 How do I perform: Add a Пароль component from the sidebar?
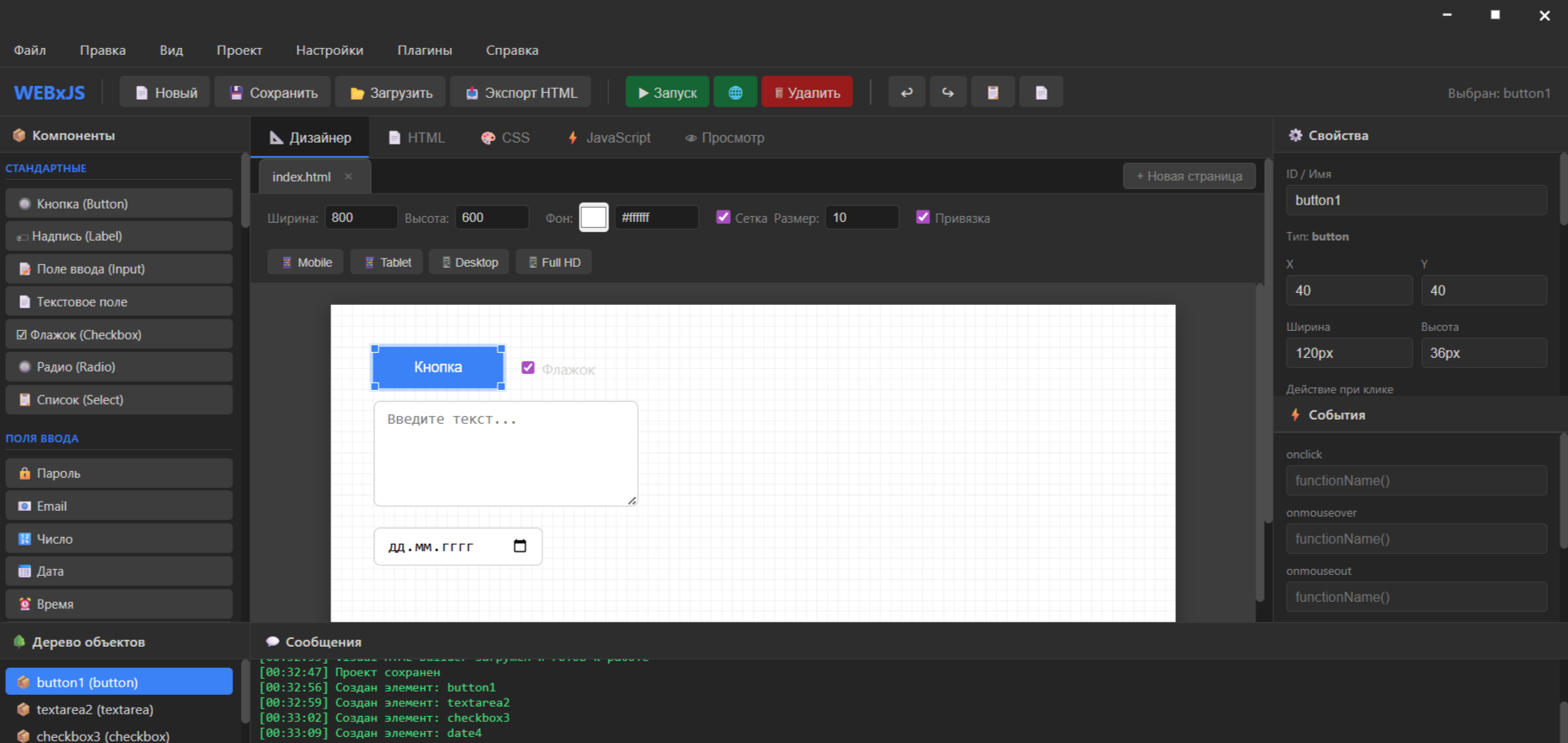119,474
